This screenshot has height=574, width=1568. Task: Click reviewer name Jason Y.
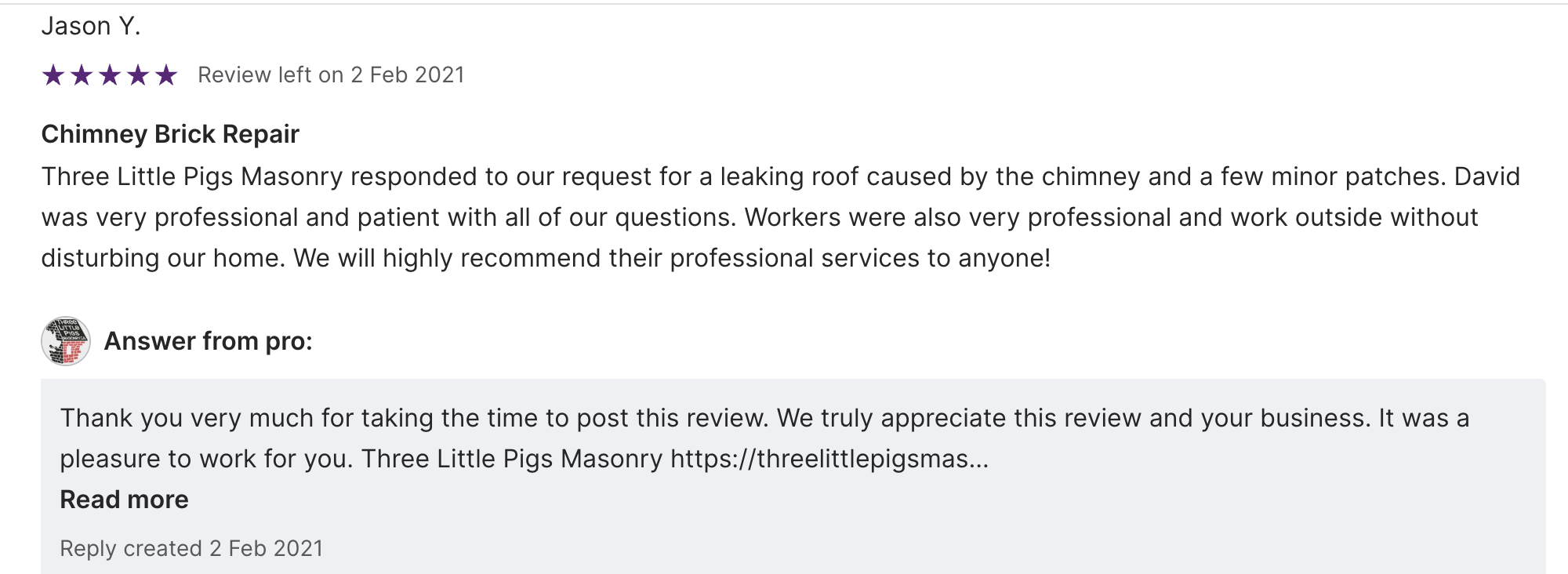click(91, 26)
